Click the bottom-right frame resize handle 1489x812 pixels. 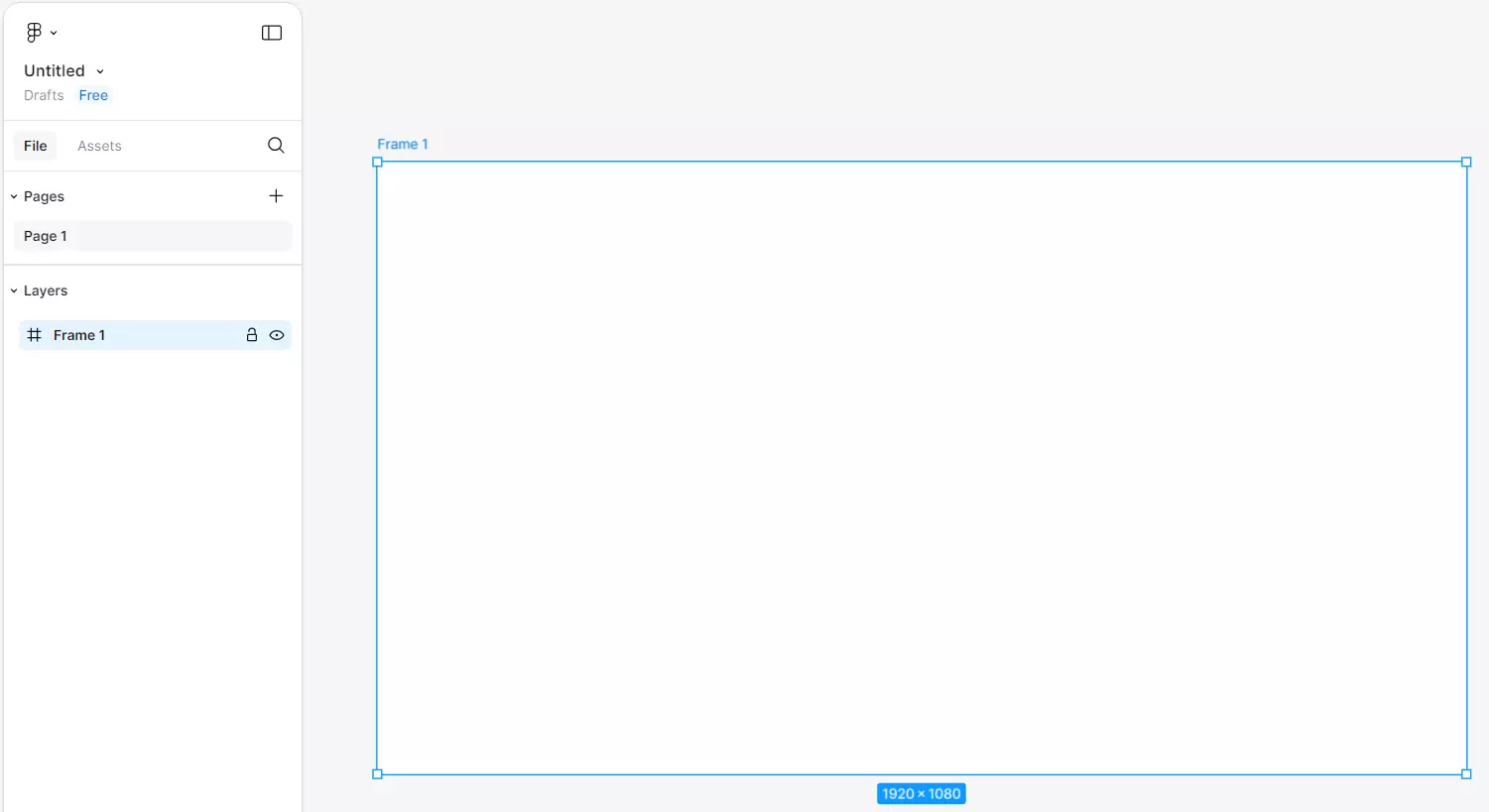click(x=1466, y=774)
